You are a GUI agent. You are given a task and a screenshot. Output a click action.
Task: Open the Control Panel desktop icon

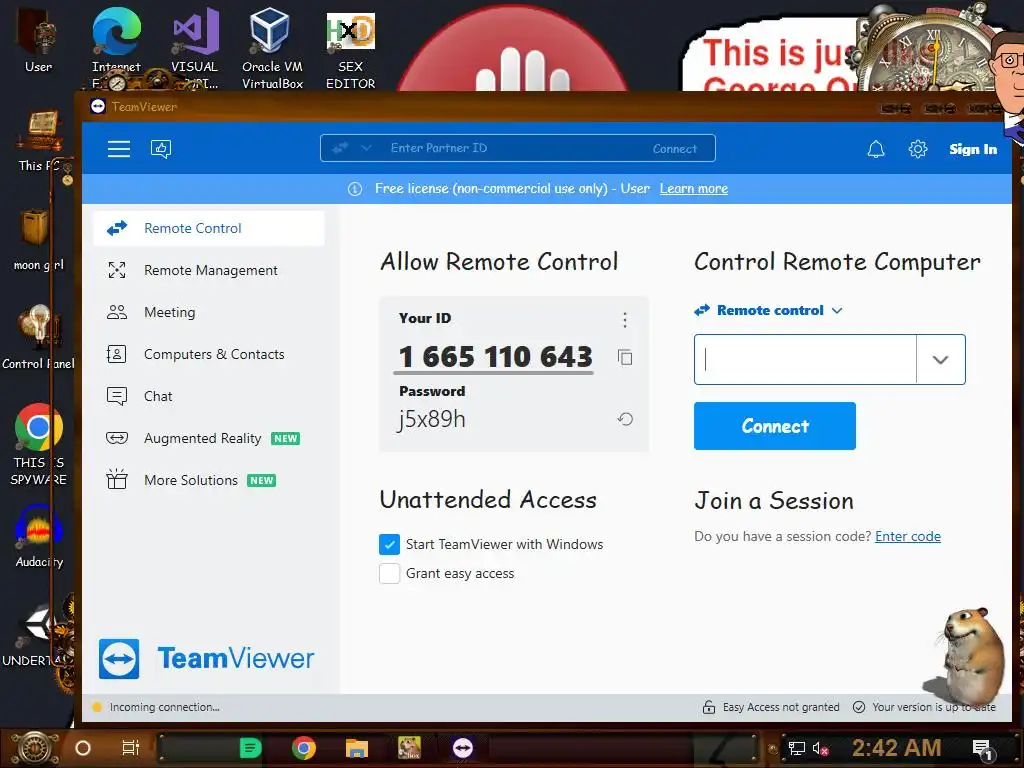point(38,338)
